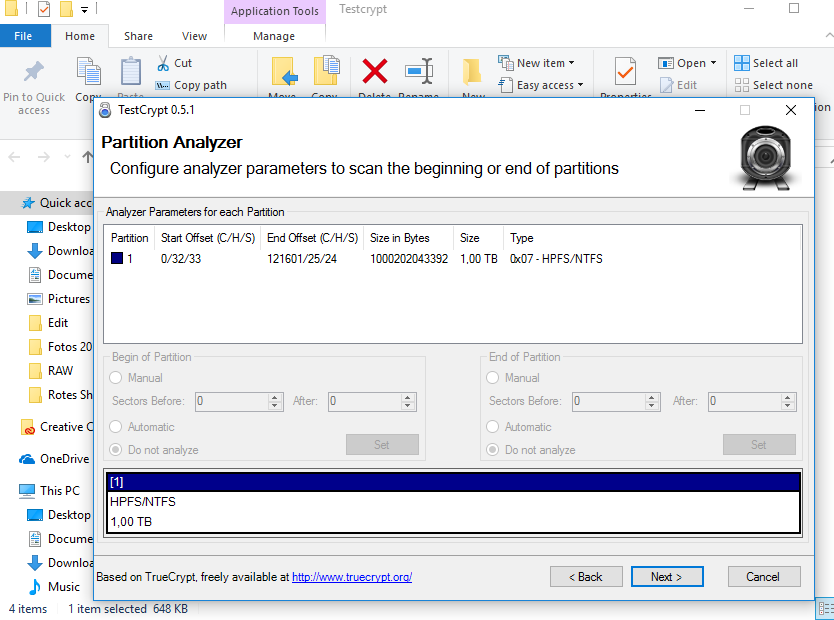Click the Cut scissors icon in Explorer ribbon
834x620 pixels.
(x=163, y=63)
